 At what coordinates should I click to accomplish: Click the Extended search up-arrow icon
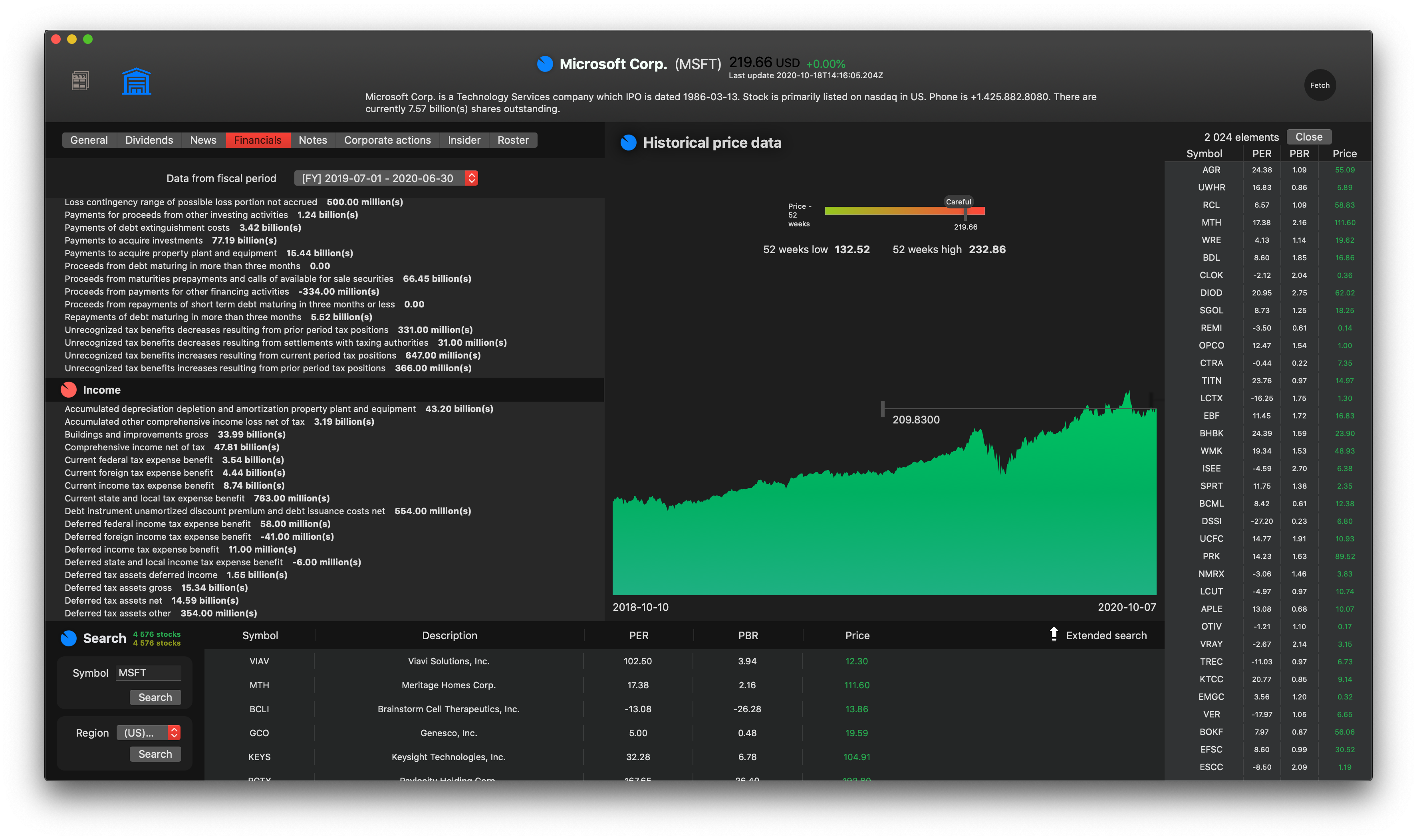point(1054,634)
